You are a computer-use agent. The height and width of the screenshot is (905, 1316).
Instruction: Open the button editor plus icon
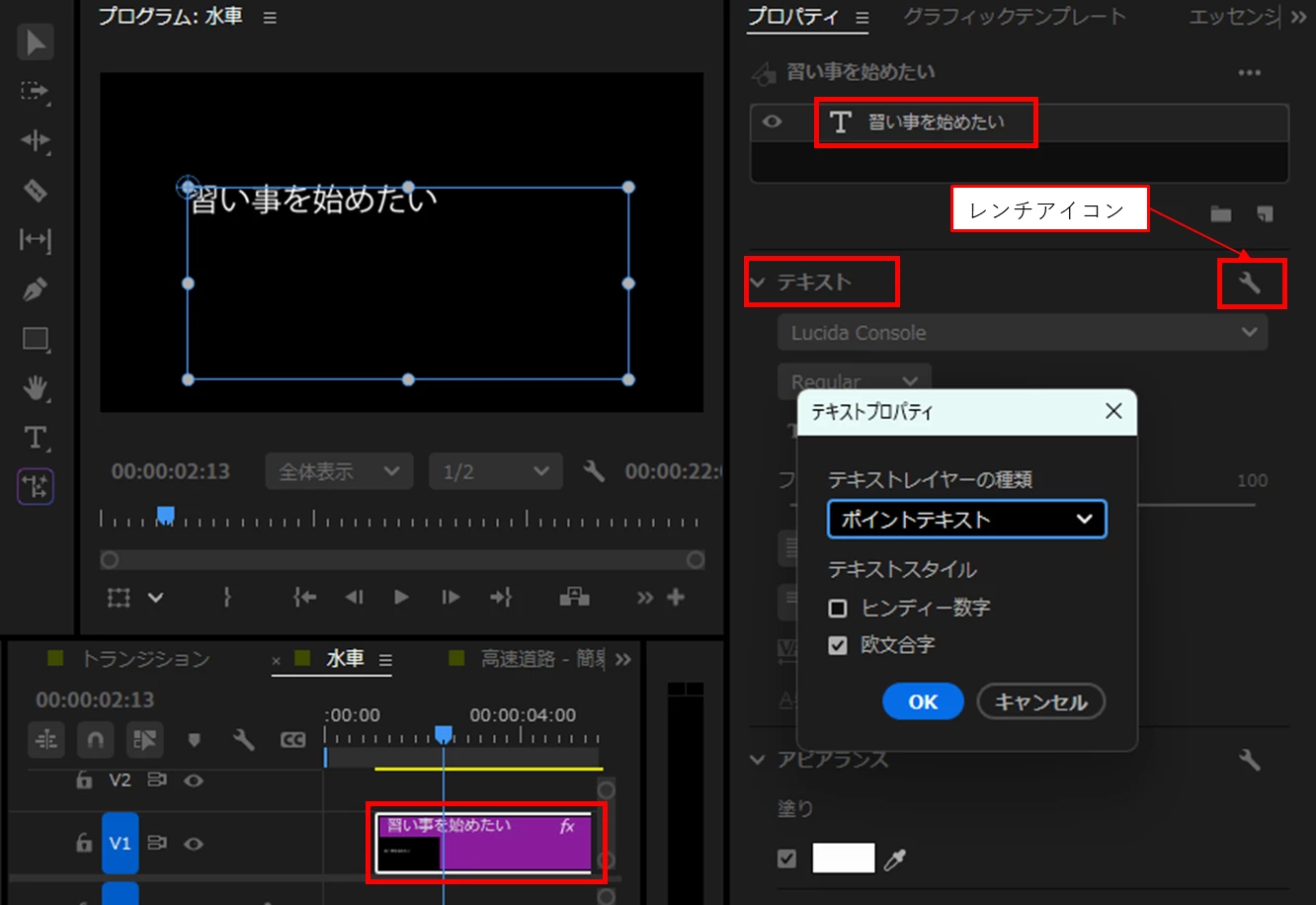pyautogui.click(x=676, y=597)
